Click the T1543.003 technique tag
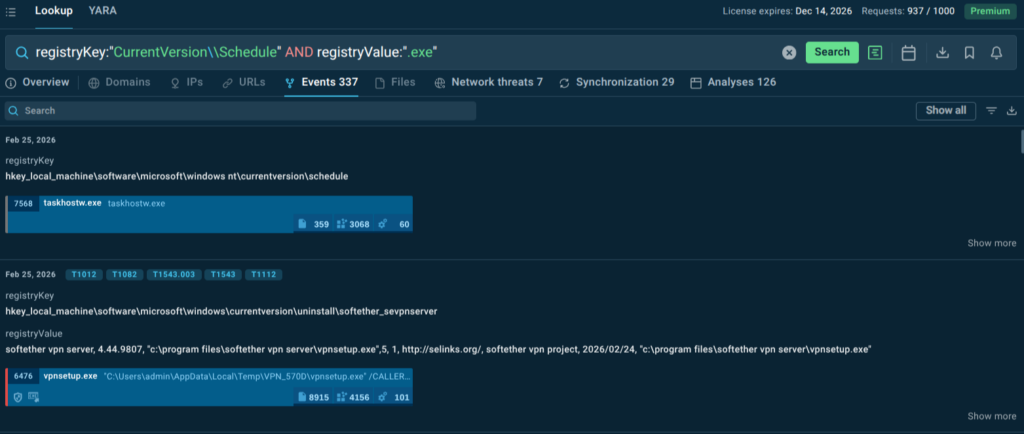The image size is (1024, 434). (x=171, y=274)
